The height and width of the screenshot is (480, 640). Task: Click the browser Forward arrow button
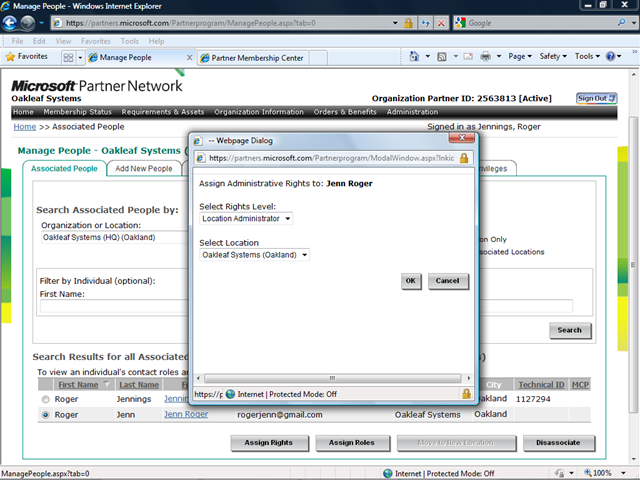tap(27, 23)
